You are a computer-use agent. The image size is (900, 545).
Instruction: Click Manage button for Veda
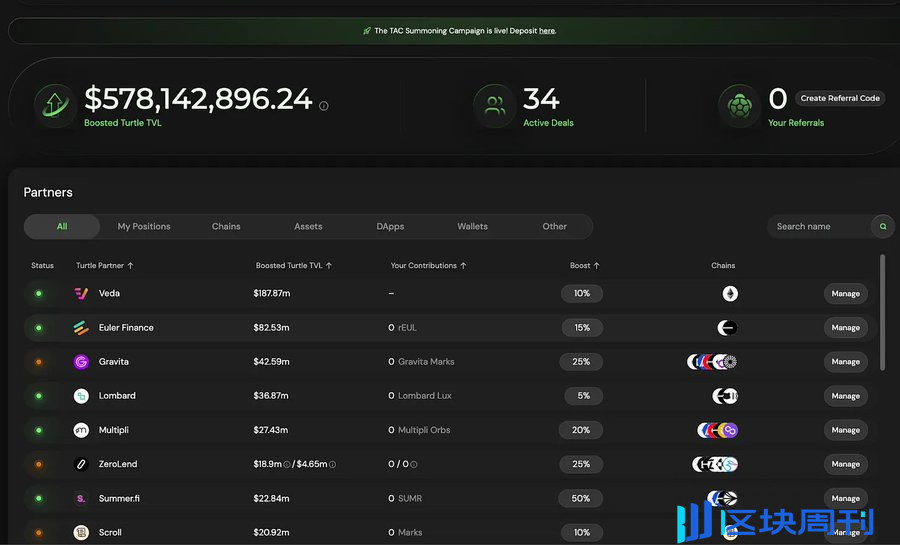pos(845,294)
